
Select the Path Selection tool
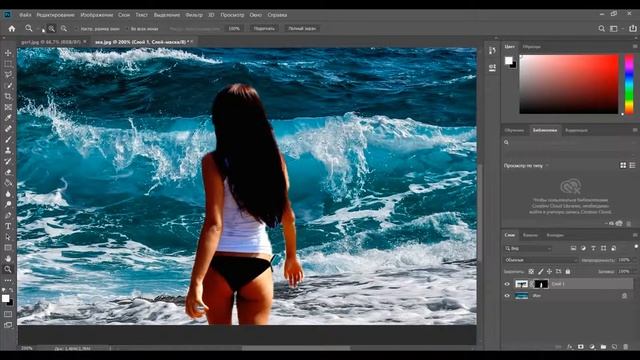(x=8, y=237)
